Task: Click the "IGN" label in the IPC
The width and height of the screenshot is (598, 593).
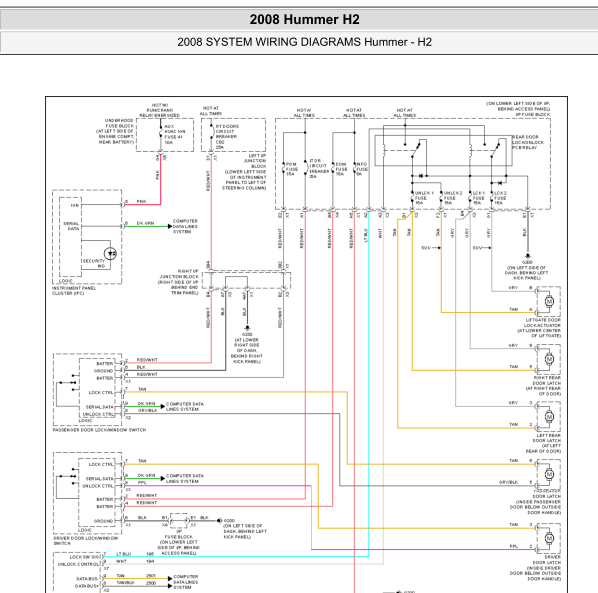Action: coord(75,205)
